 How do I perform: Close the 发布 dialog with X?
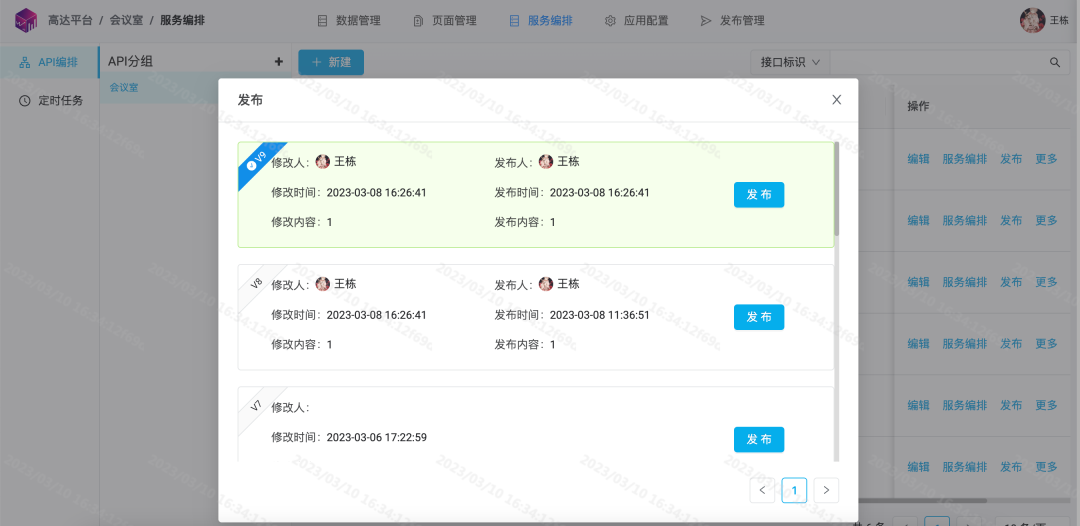click(837, 100)
